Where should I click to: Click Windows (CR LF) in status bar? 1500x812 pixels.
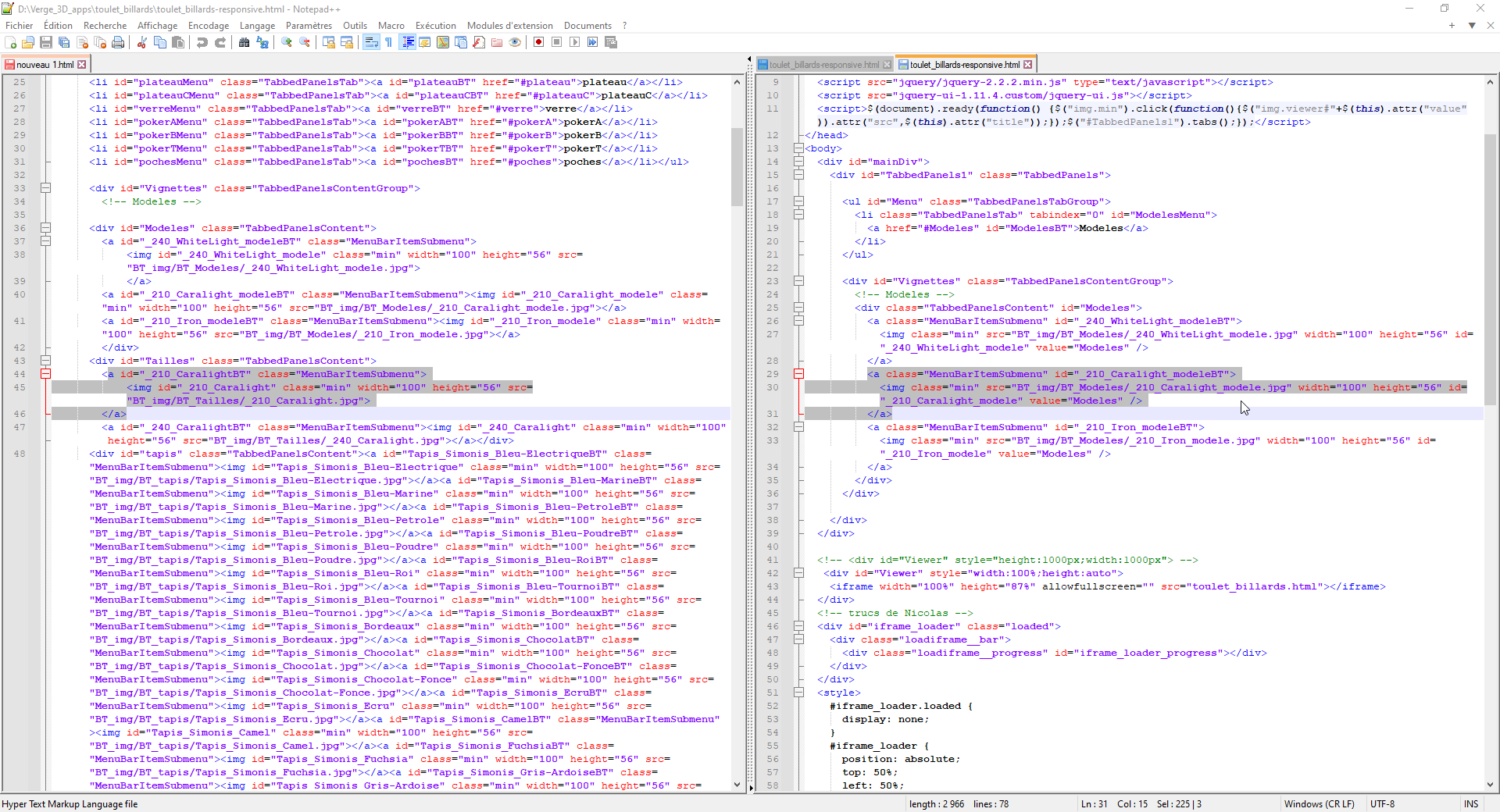pos(1319,804)
